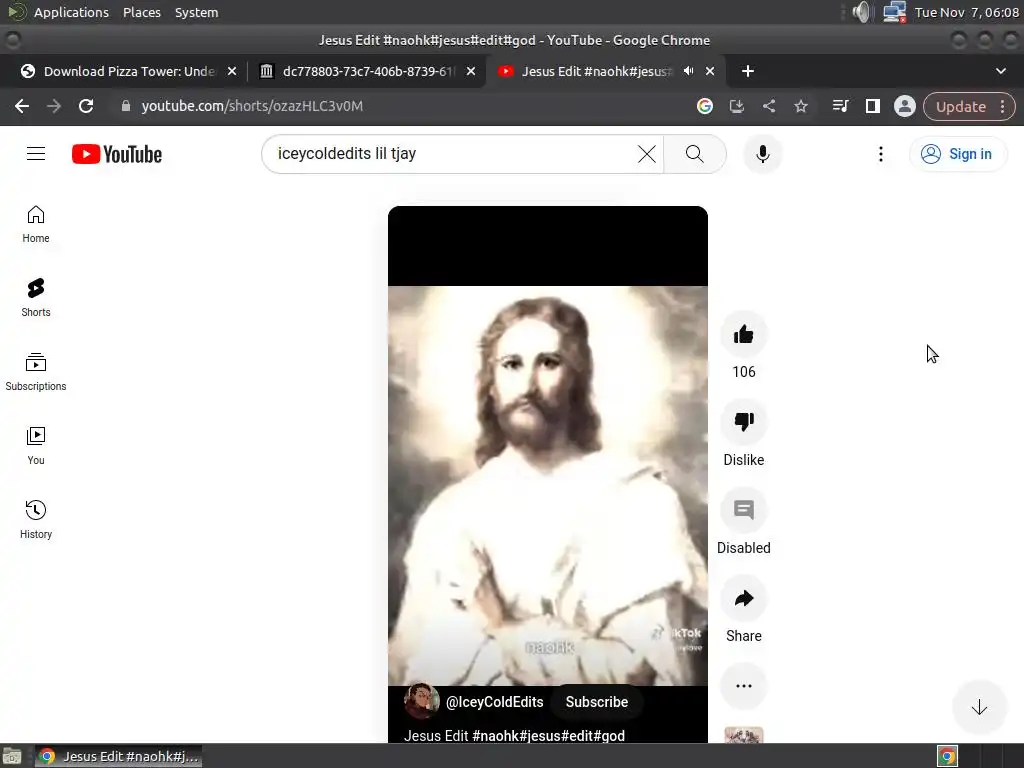The image size is (1024, 768).
Task: Like this Short with thumbs up
Action: pyautogui.click(x=743, y=335)
